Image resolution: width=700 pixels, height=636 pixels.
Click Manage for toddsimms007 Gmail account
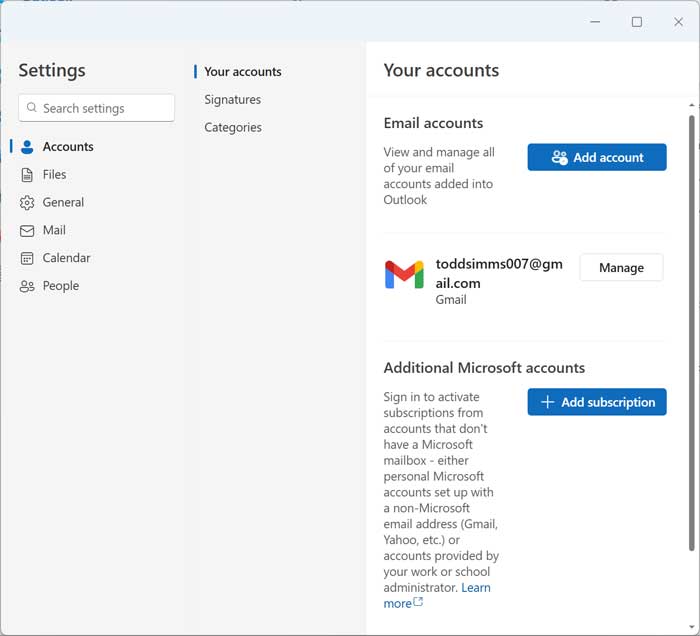(621, 267)
